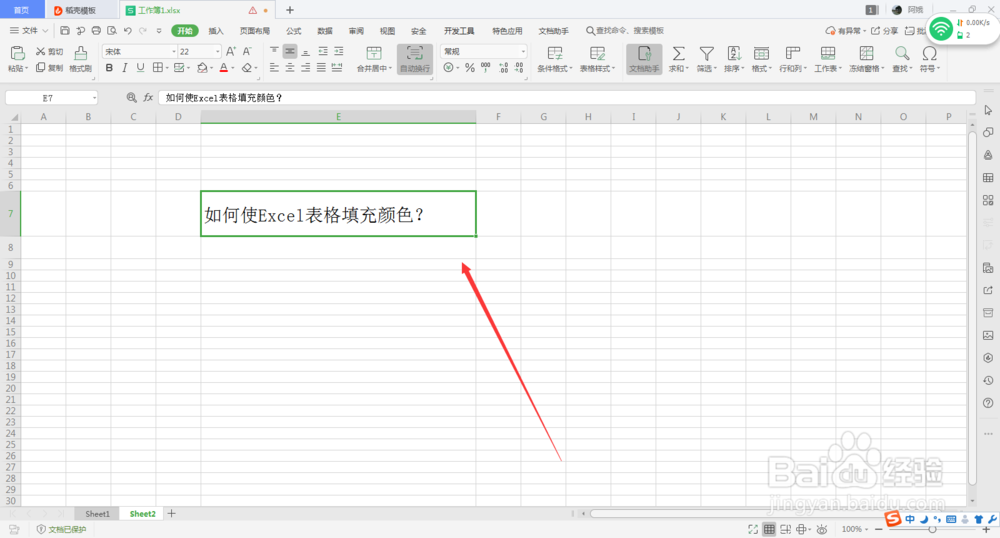Expand the 文件 menu arrow
Screen dimensions: 1000x538
click(45, 31)
